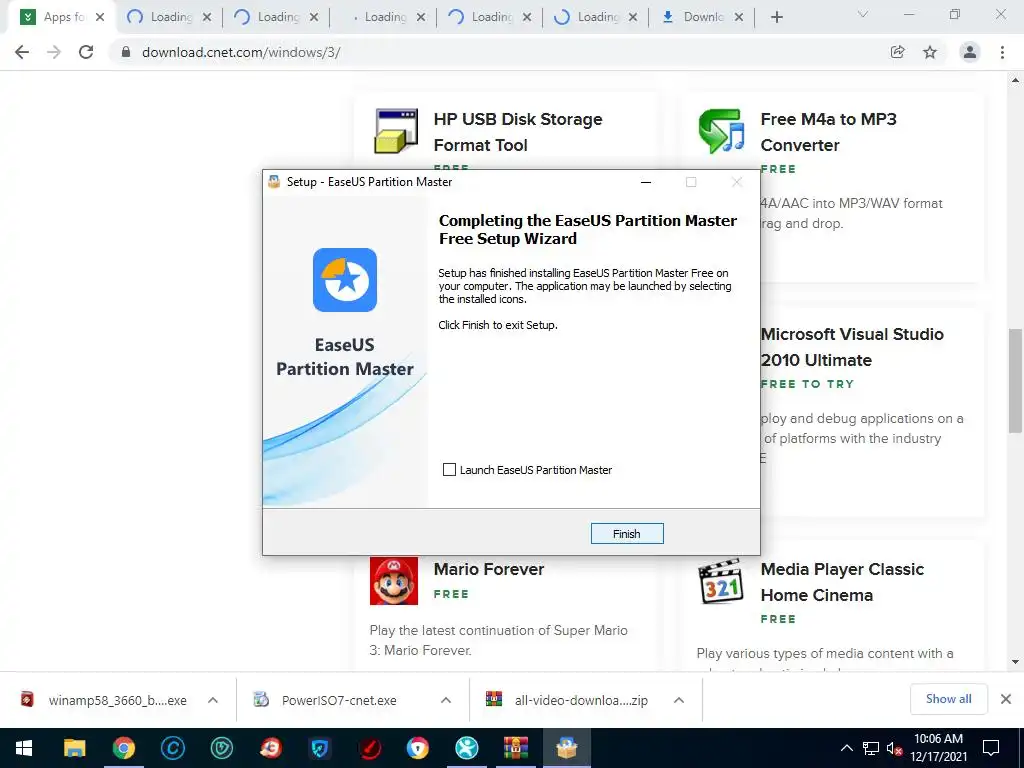
Task: Click the muted volume tray icon
Action: [895, 748]
